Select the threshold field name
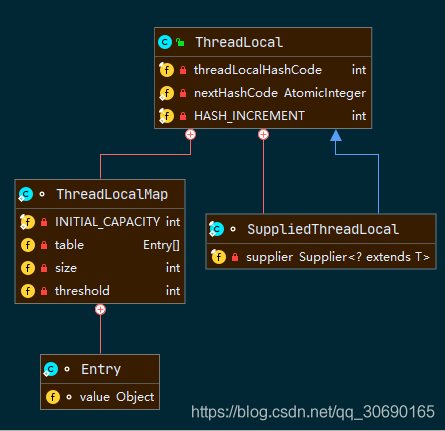This screenshot has width=445, height=431. 82,291
